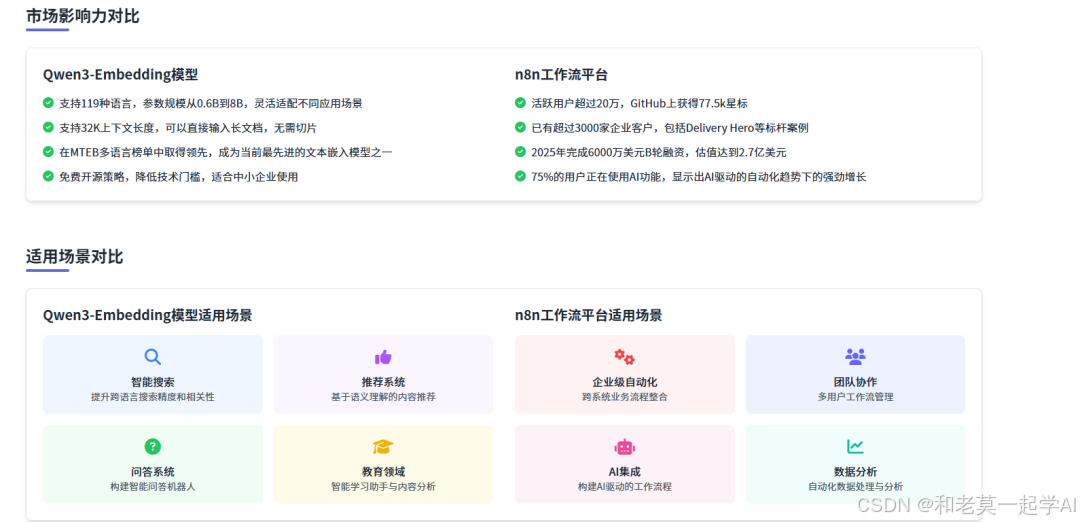Click the line about 免费开源策略
The image size is (1080, 522).
(x=178, y=177)
